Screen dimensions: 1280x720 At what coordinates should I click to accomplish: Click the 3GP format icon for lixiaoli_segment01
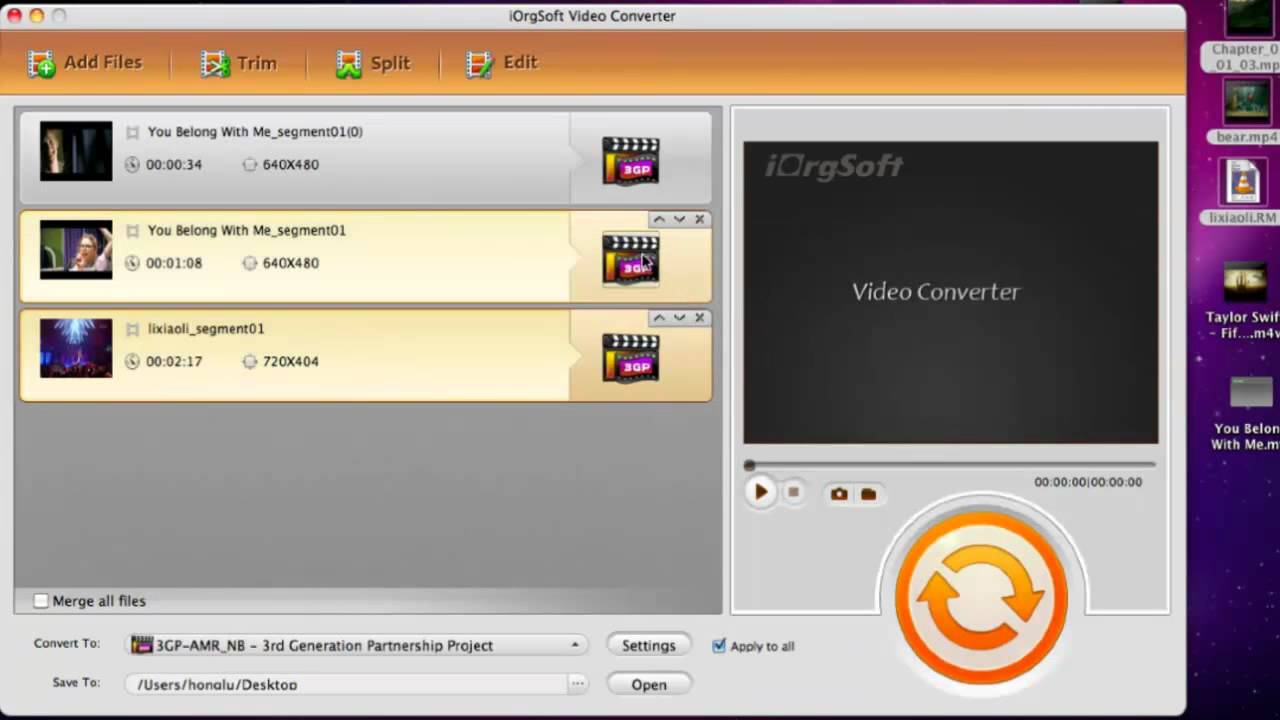click(631, 357)
